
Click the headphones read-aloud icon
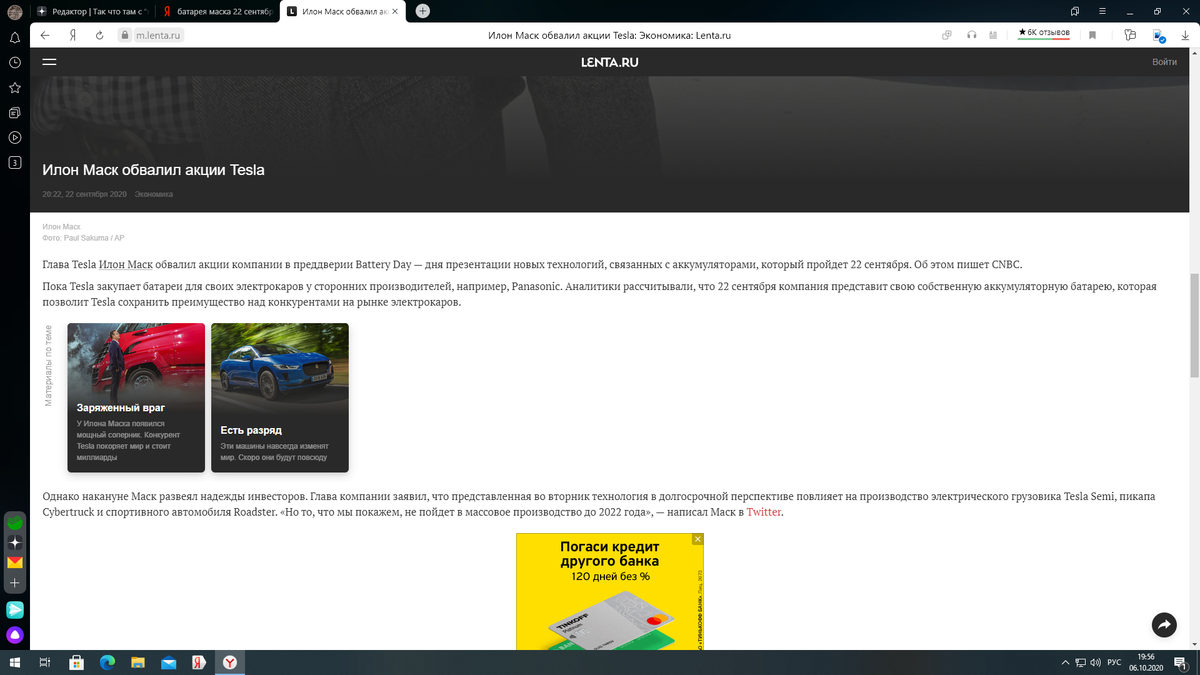tap(971, 35)
